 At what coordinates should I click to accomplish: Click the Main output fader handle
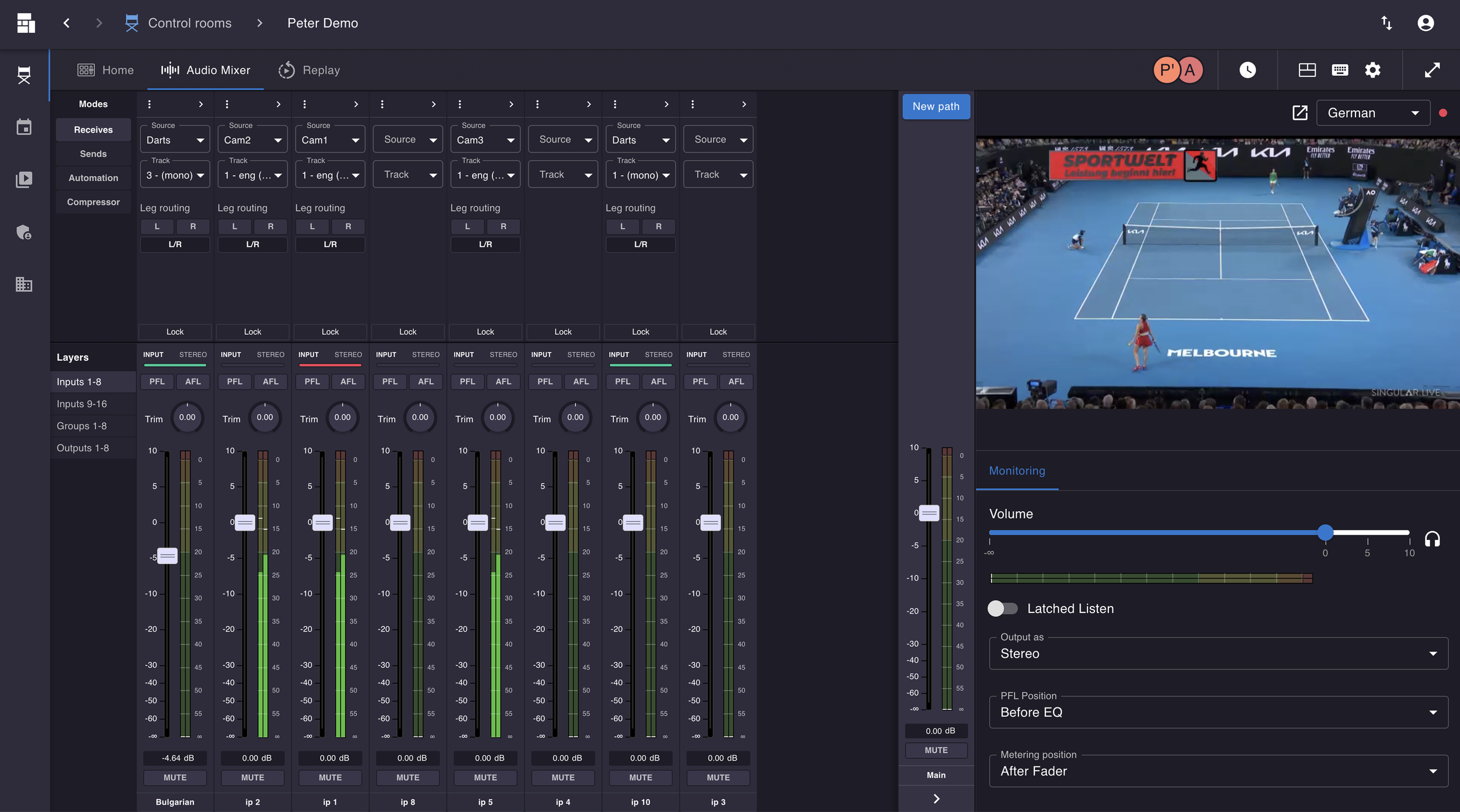[x=929, y=513]
